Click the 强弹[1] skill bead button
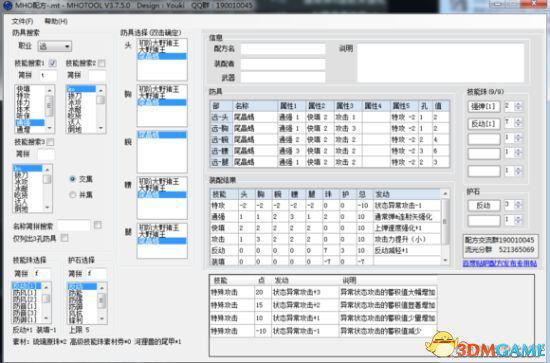This screenshot has width=550, height=363. 484,106
